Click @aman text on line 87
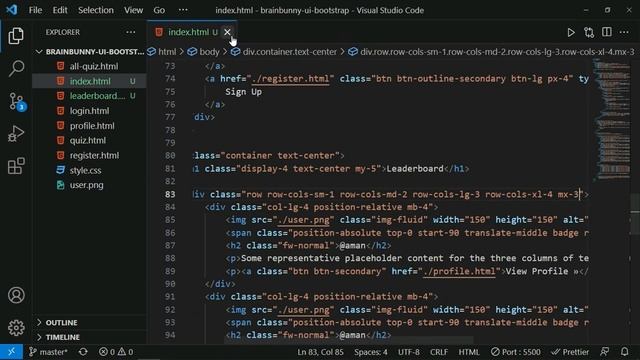 [x=352, y=246]
